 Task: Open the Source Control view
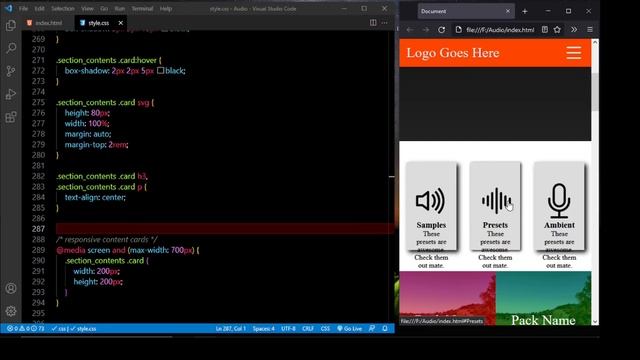(11, 71)
